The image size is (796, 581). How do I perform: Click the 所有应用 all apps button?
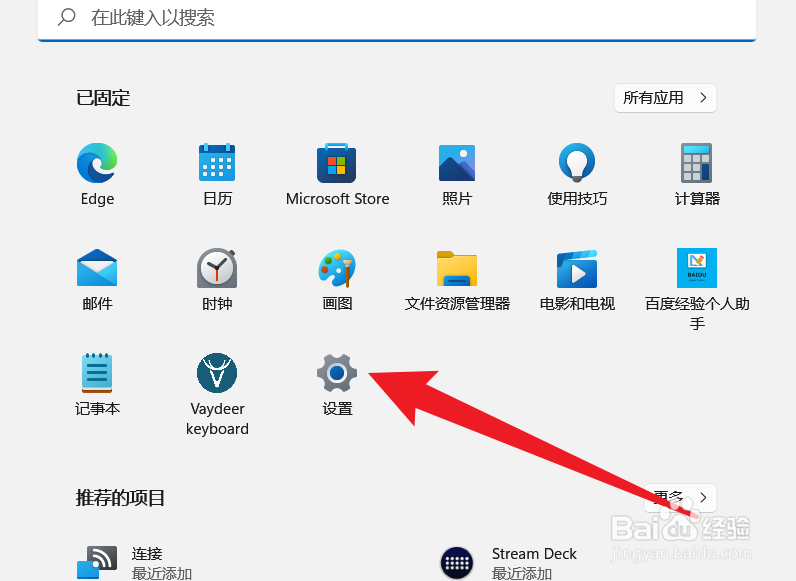click(x=665, y=98)
